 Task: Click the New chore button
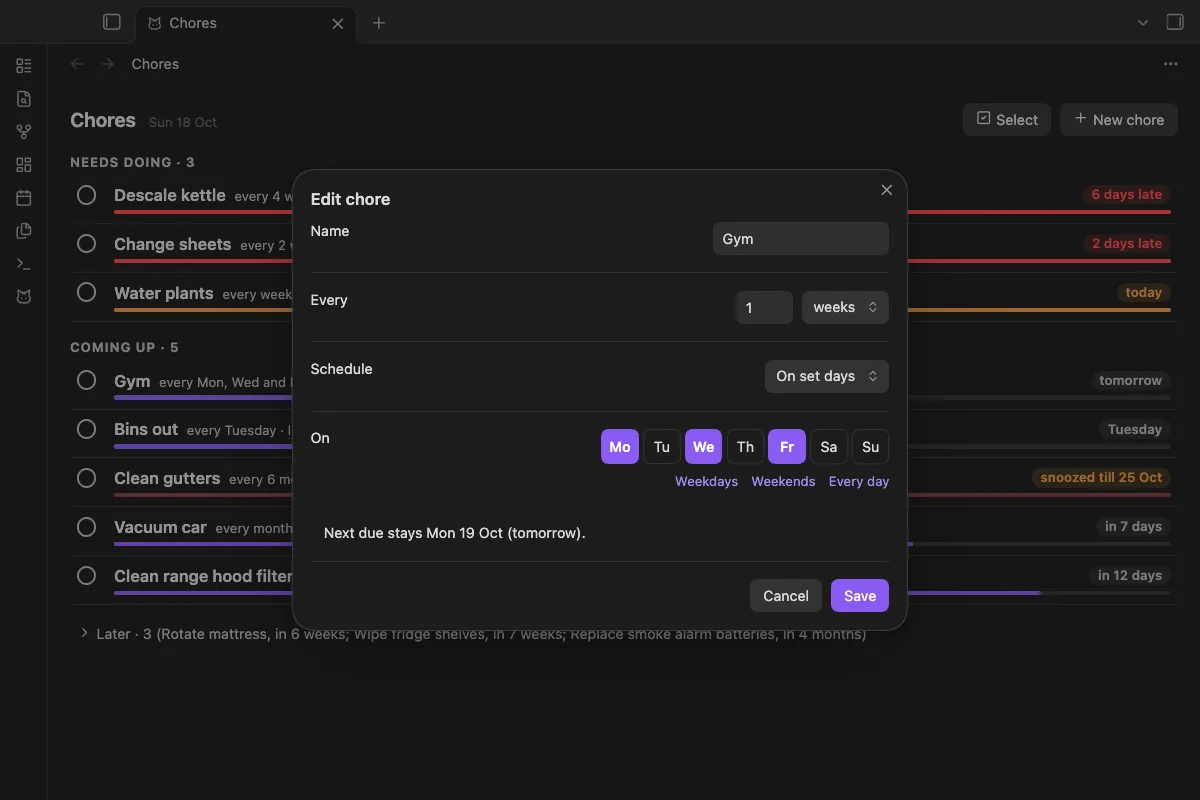tap(1119, 119)
